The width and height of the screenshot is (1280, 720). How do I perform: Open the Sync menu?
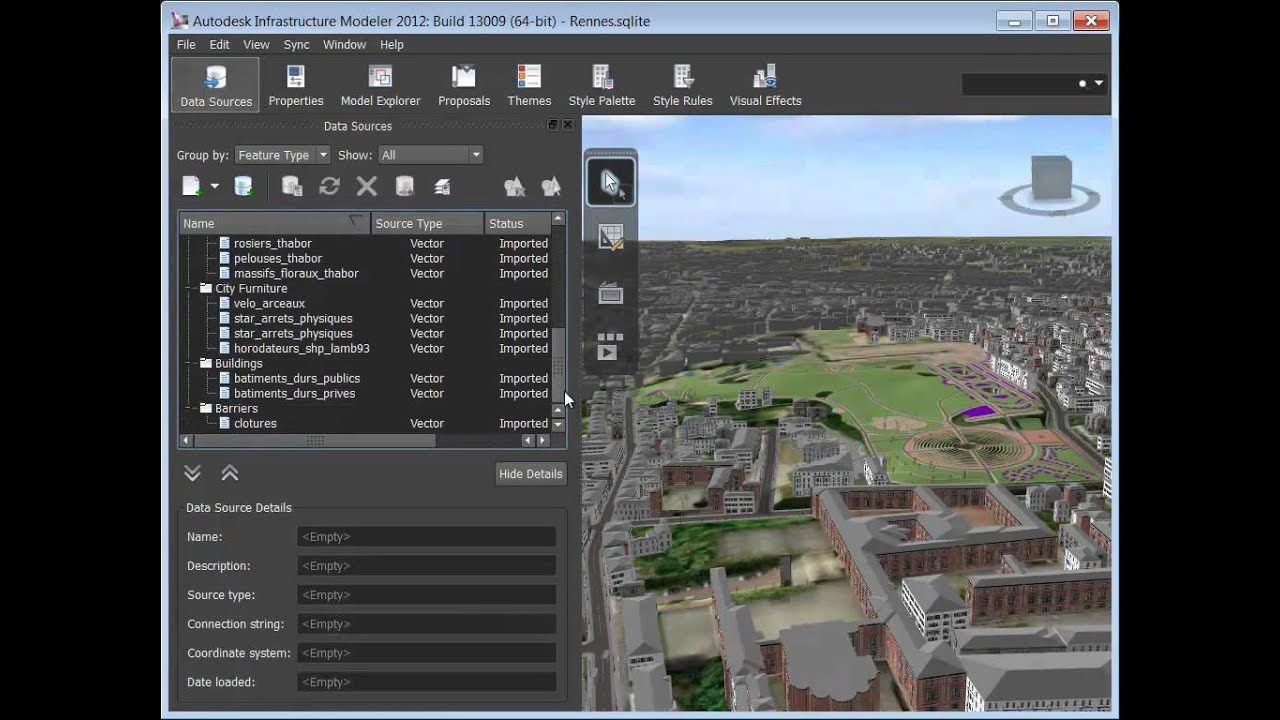tap(296, 45)
